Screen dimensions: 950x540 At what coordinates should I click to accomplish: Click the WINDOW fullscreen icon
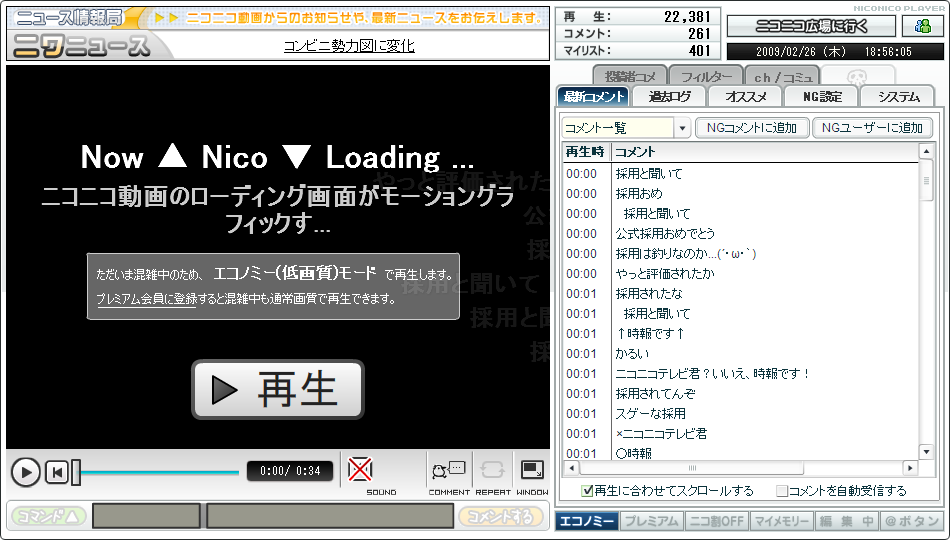pos(533,470)
